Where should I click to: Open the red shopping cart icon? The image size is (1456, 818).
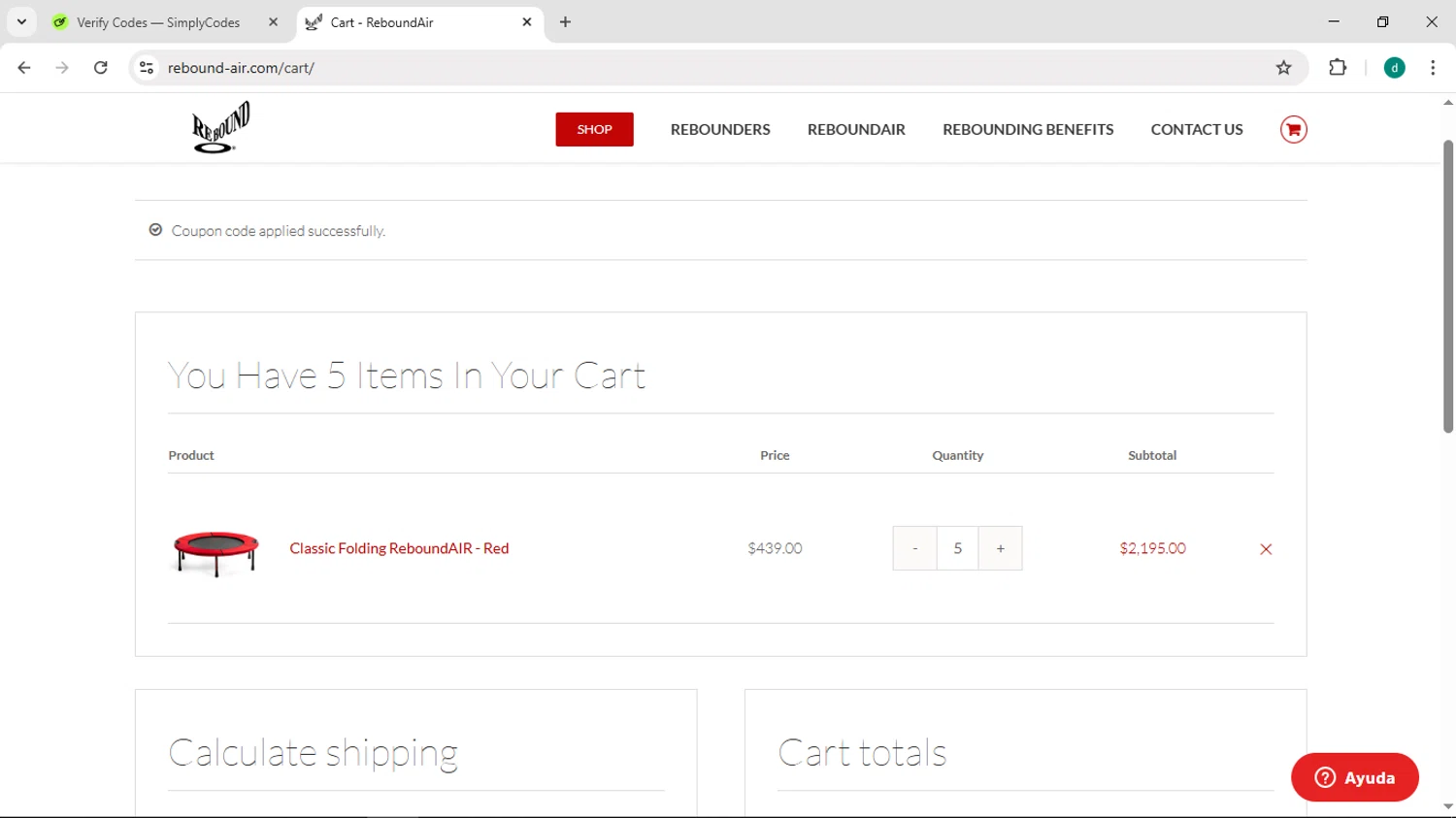click(x=1293, y=129)
